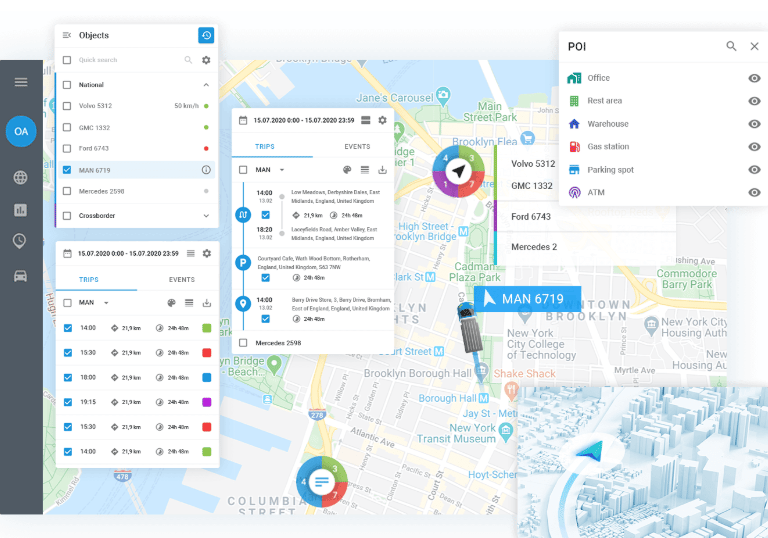The image size is (768, 538).
Task: Click the blue swatch on 18:00 trip
Action: point(207,377)
